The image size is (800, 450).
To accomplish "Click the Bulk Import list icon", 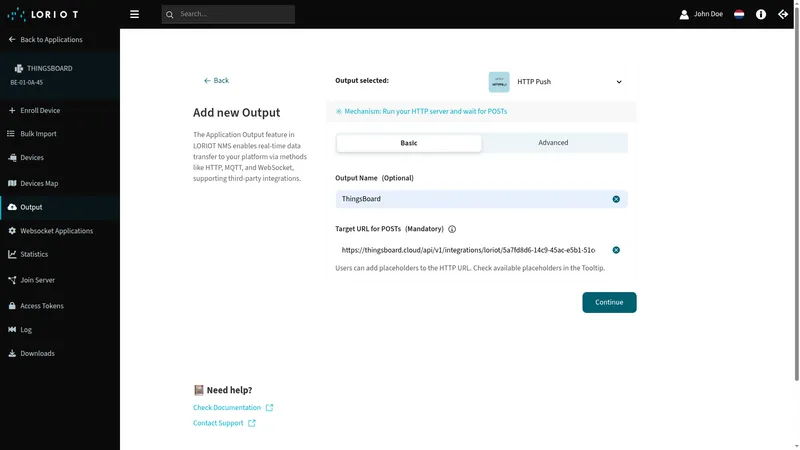I will click(11, 134).
